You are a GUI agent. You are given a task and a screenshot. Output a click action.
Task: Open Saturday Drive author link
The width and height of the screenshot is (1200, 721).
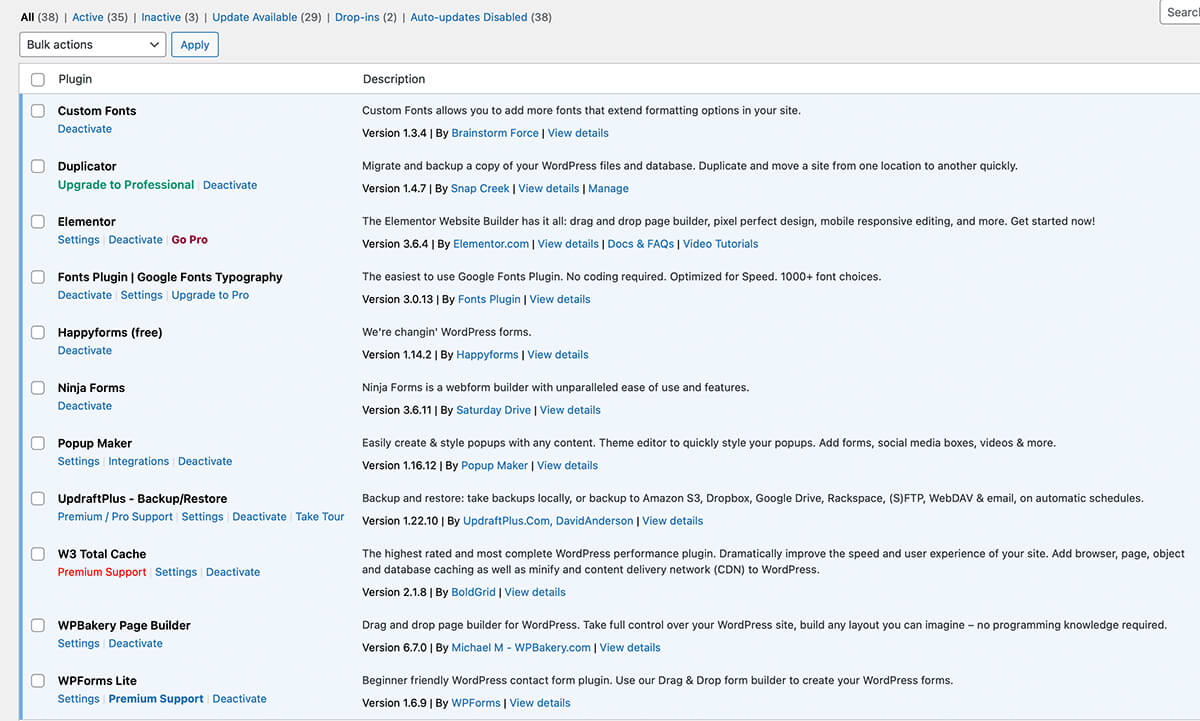(492, 410)
